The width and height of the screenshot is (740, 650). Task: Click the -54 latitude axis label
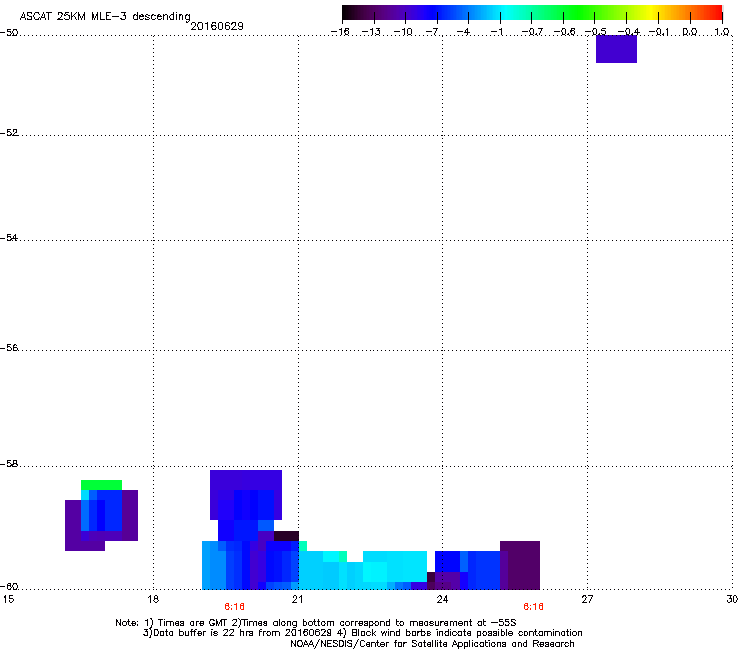[x=9, y=237]
